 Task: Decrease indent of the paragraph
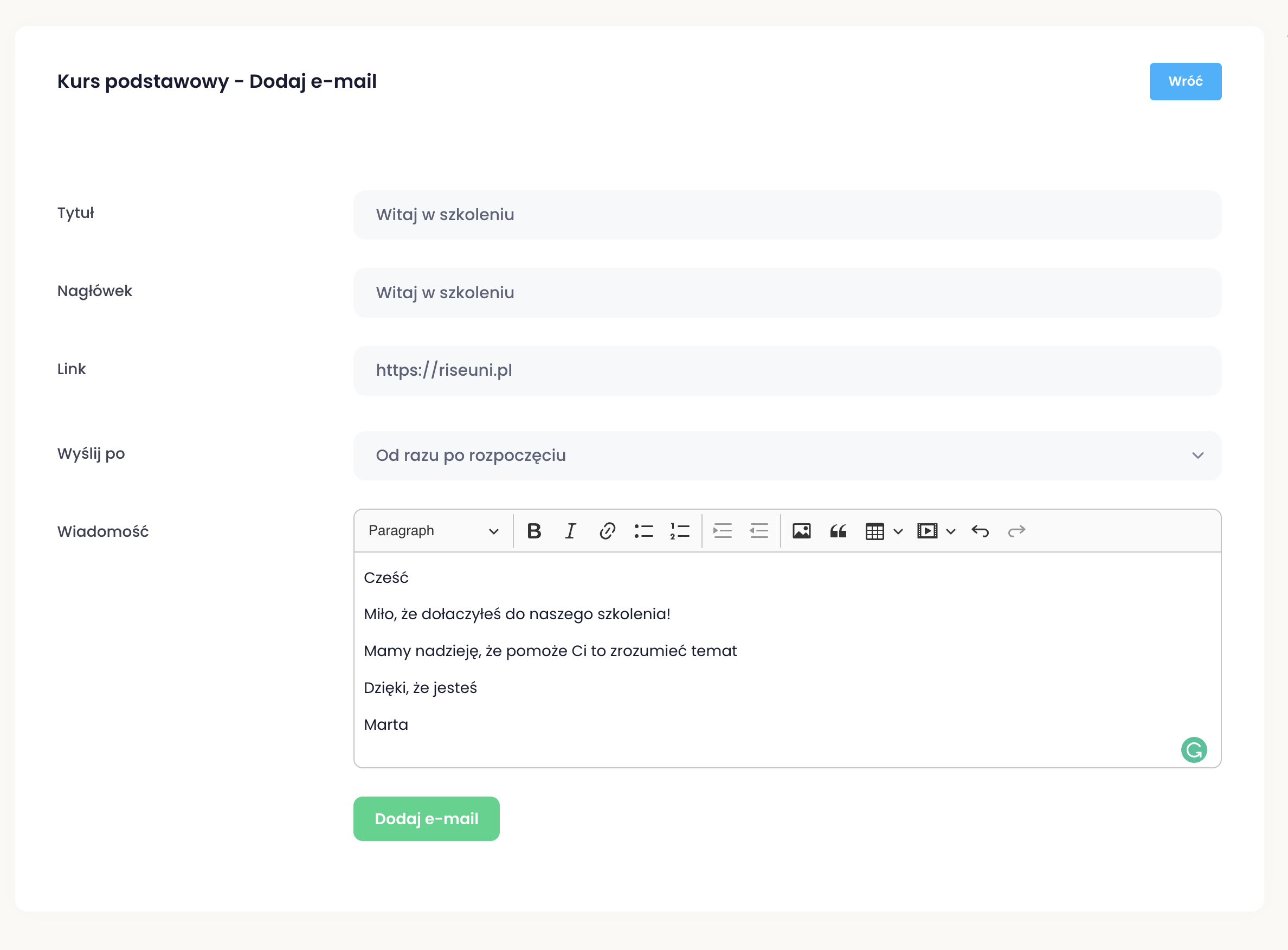pyautogui.click(x=759, y=531)
